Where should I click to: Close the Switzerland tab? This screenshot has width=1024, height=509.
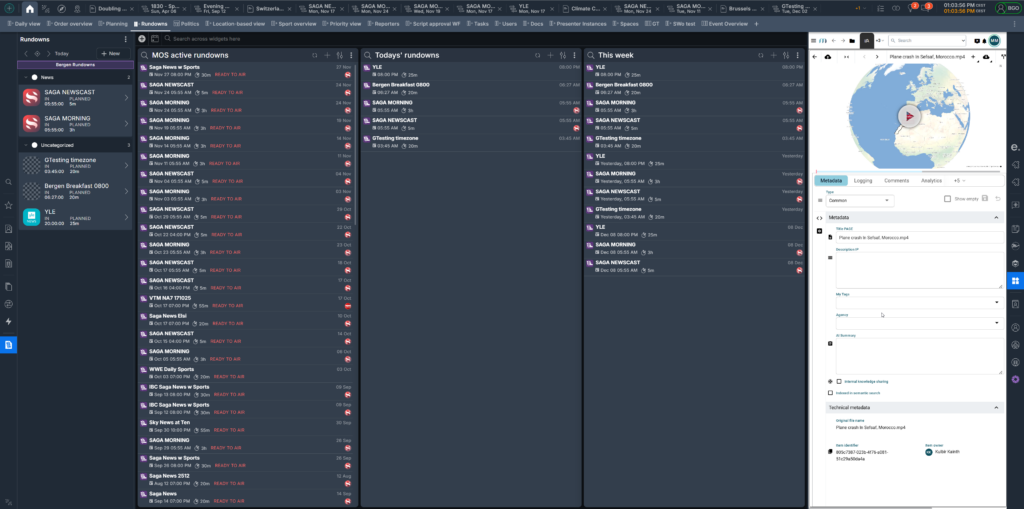(x=291, y=8)
